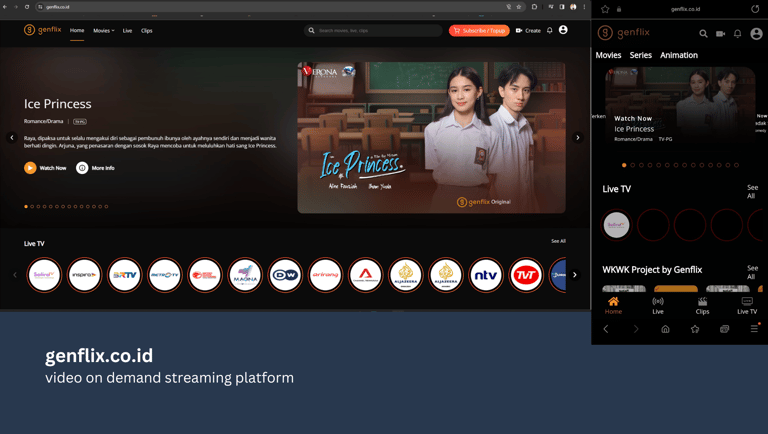The image size is (768, 434).
Task: Open the Chrome three-dot menu
Action: pos(584,7)
